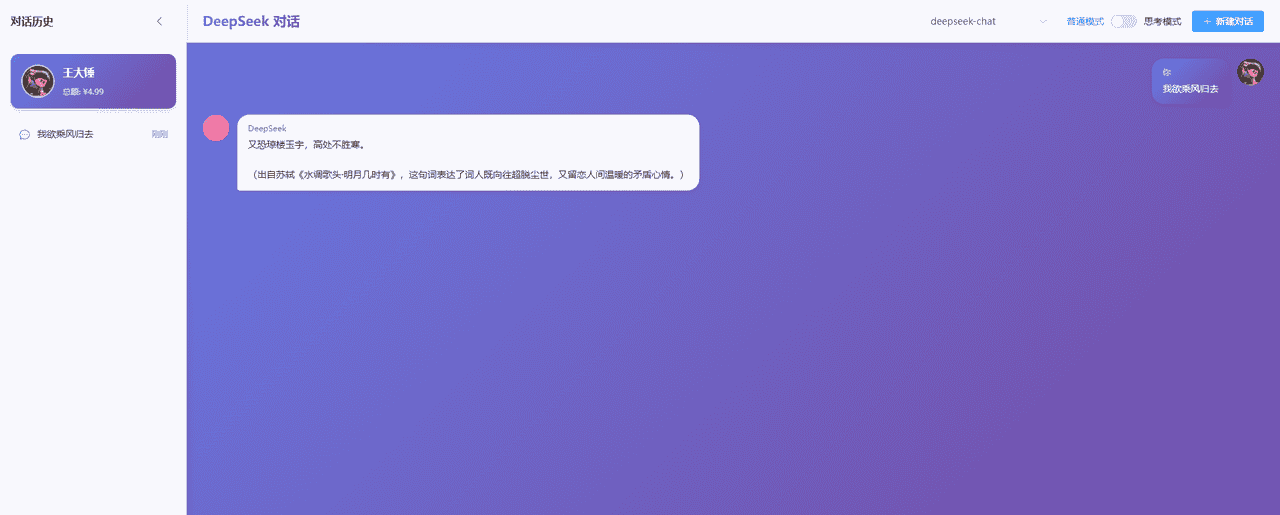
Task: Click the 总额: ¥4.99 balance text
Action: pos(83,91)
